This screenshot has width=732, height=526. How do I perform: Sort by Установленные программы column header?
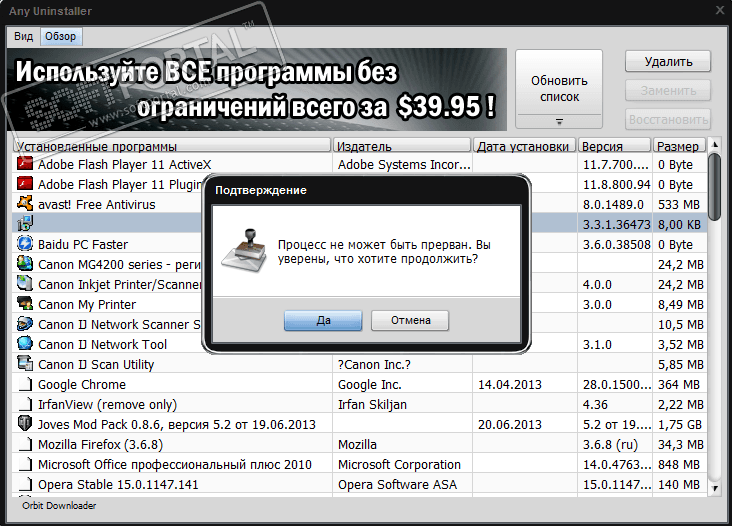click(x=171, y=146)
